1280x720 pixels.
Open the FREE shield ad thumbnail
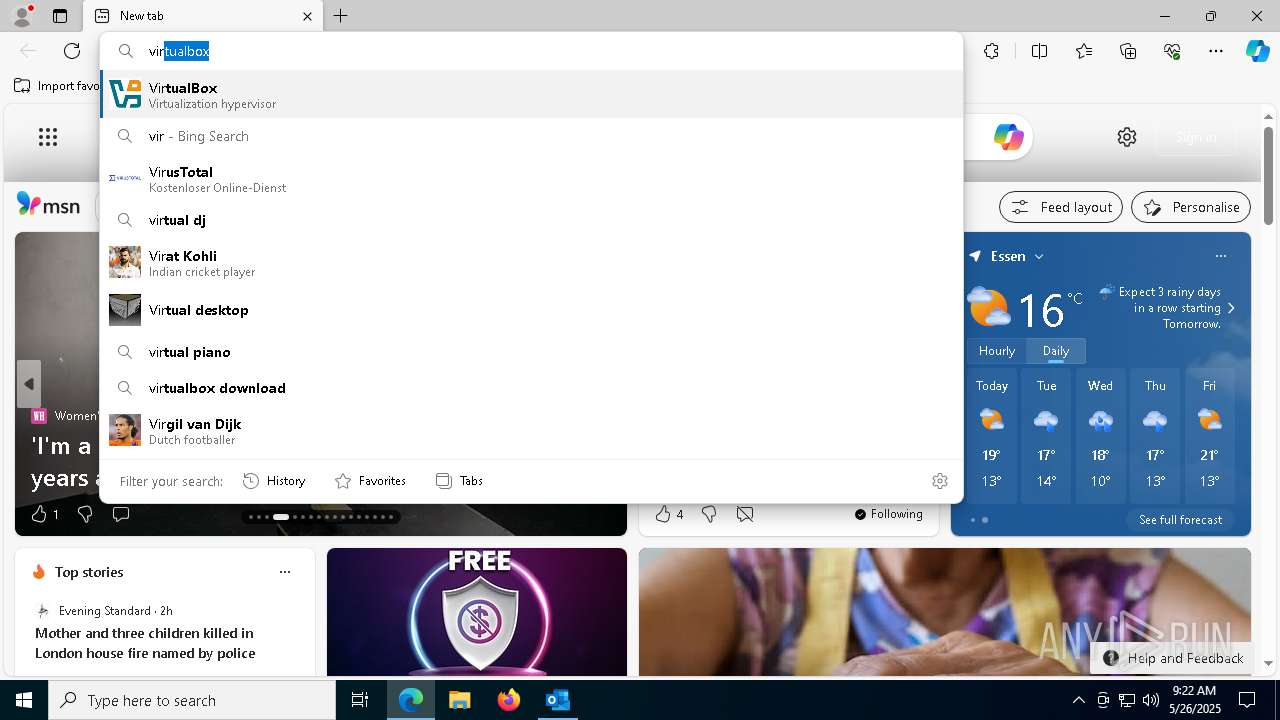(x=477, y=612)
